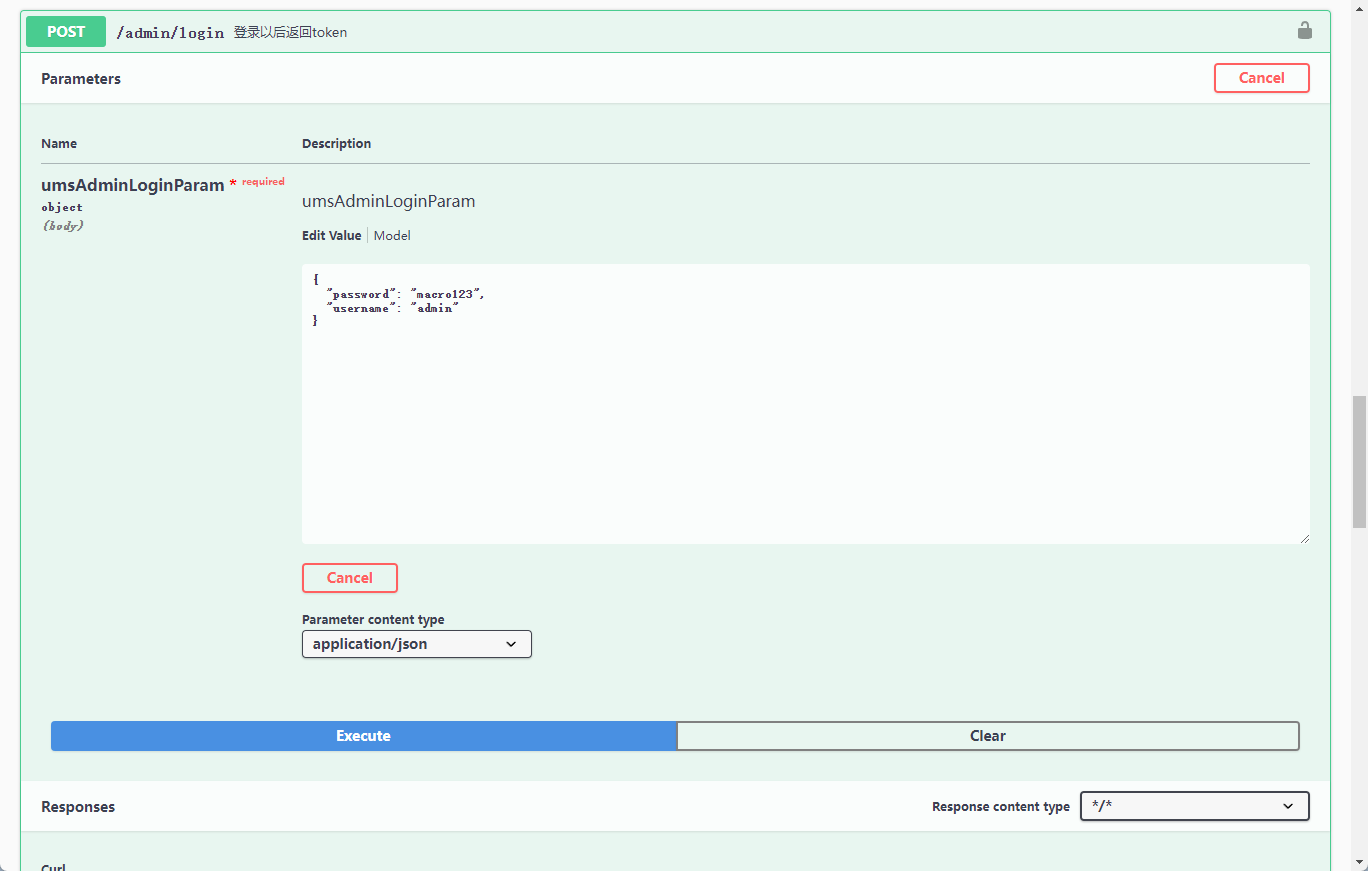Click the textarea resize handle corner
The height and width of the screenshot is (871, 1368).
pyautogui.click(x=1304, y=538)
